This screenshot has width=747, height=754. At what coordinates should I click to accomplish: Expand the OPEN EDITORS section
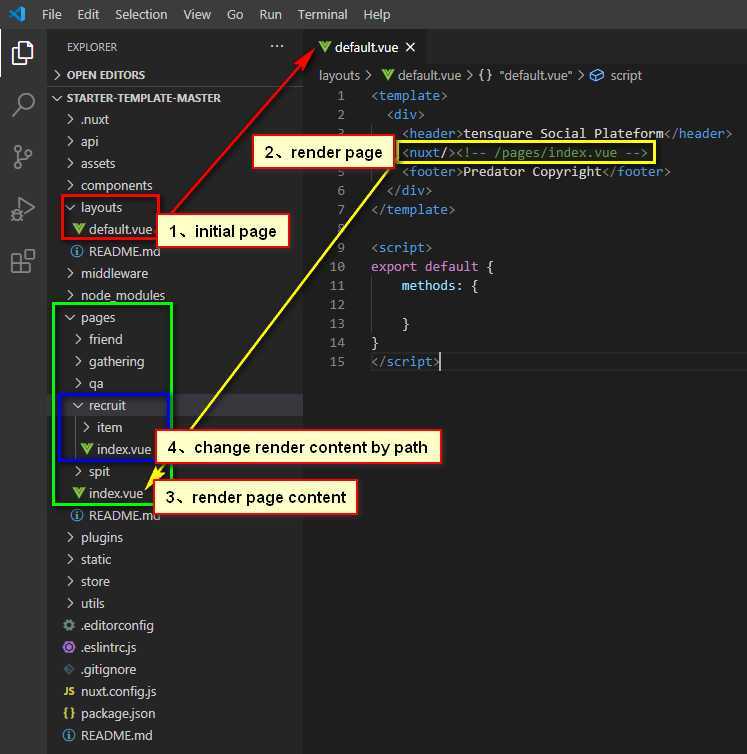[x=176, y=75]
